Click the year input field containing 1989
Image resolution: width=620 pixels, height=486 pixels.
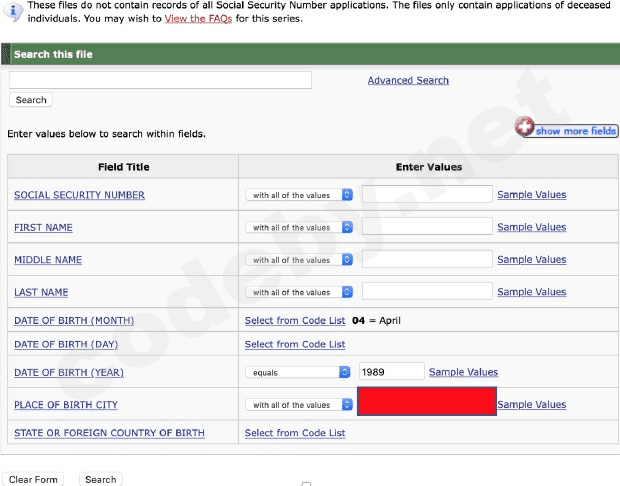[x=391, y=372]
